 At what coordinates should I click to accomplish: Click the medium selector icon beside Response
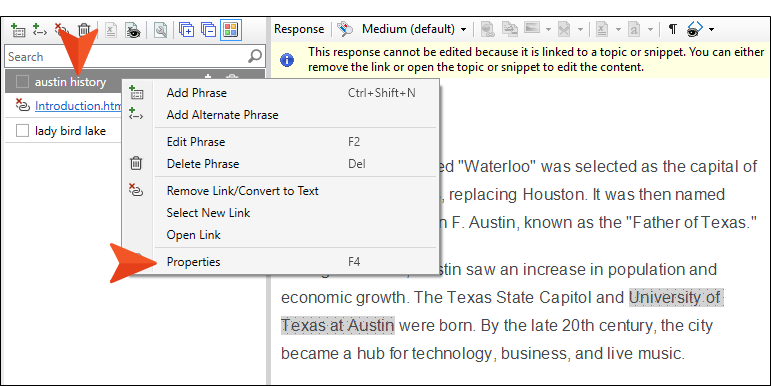345,29
